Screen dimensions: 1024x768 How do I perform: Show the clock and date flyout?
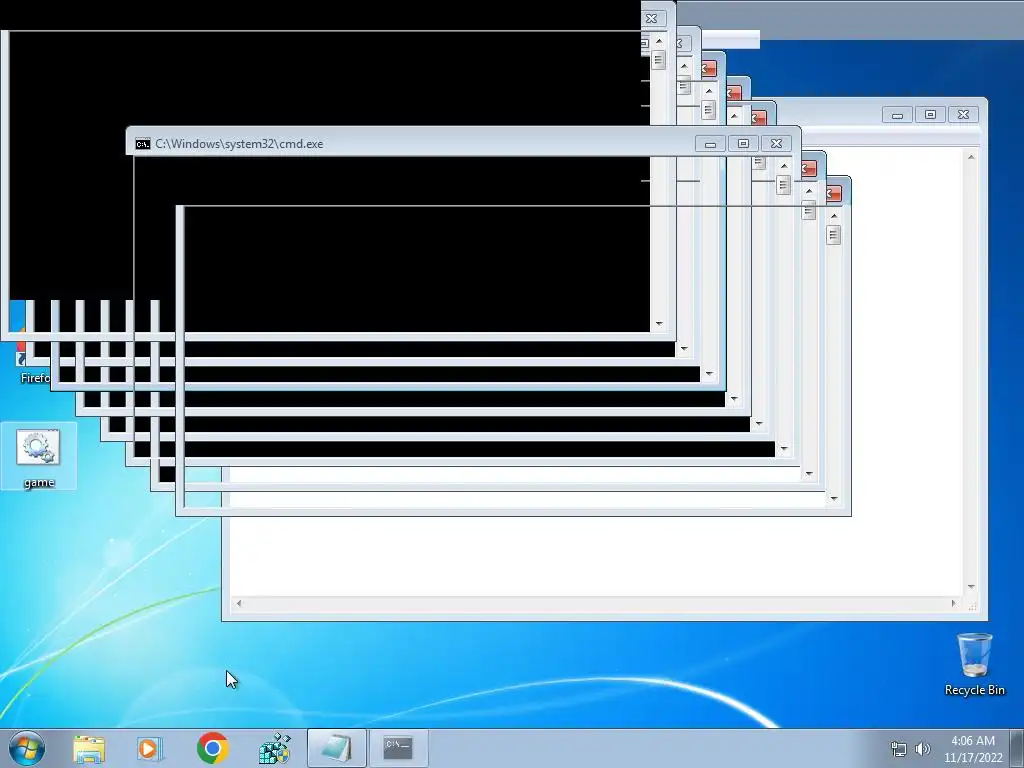click(x=973, y=749)
